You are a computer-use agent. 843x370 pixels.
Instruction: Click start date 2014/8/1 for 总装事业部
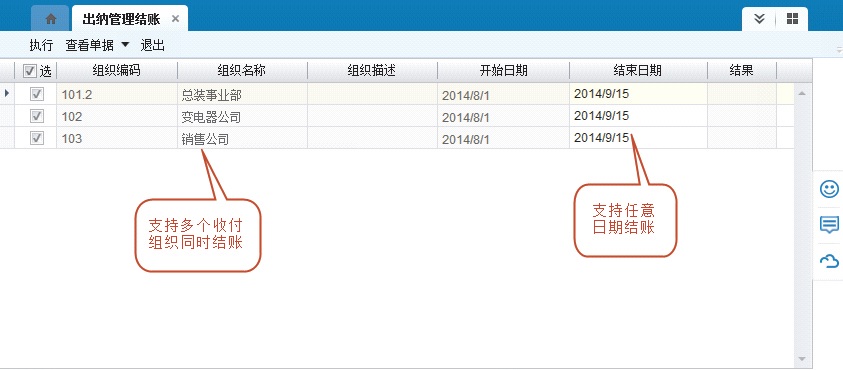(503, 95)
